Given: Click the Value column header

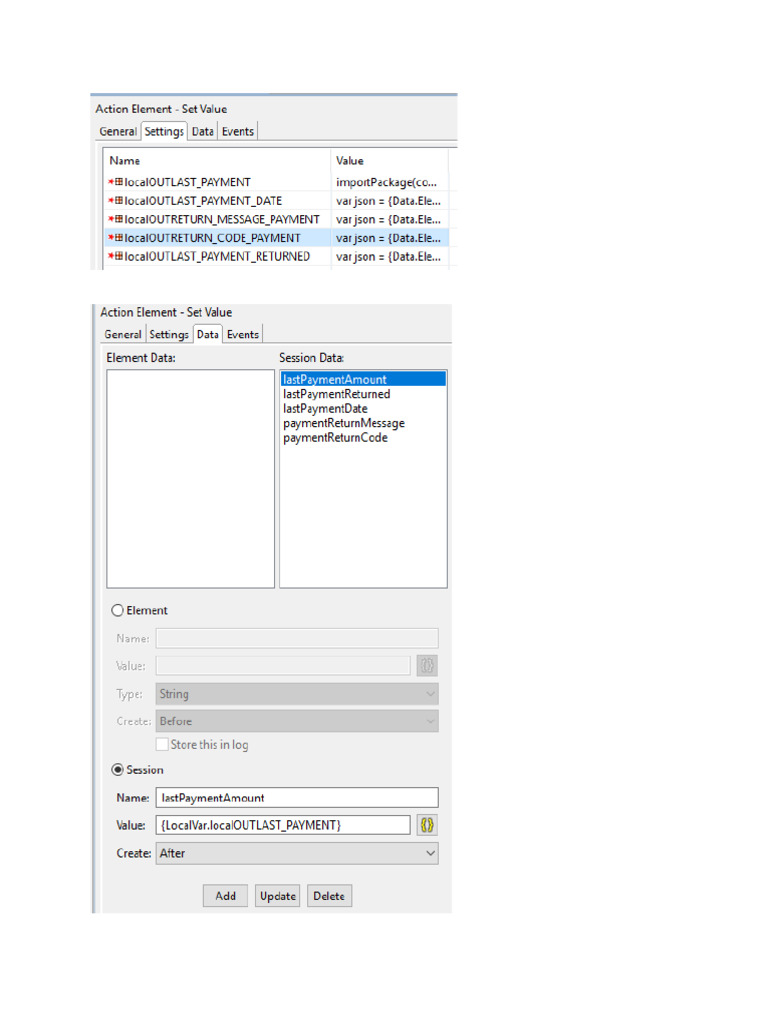Looking at the screenshot, I should tap(390, 161).
